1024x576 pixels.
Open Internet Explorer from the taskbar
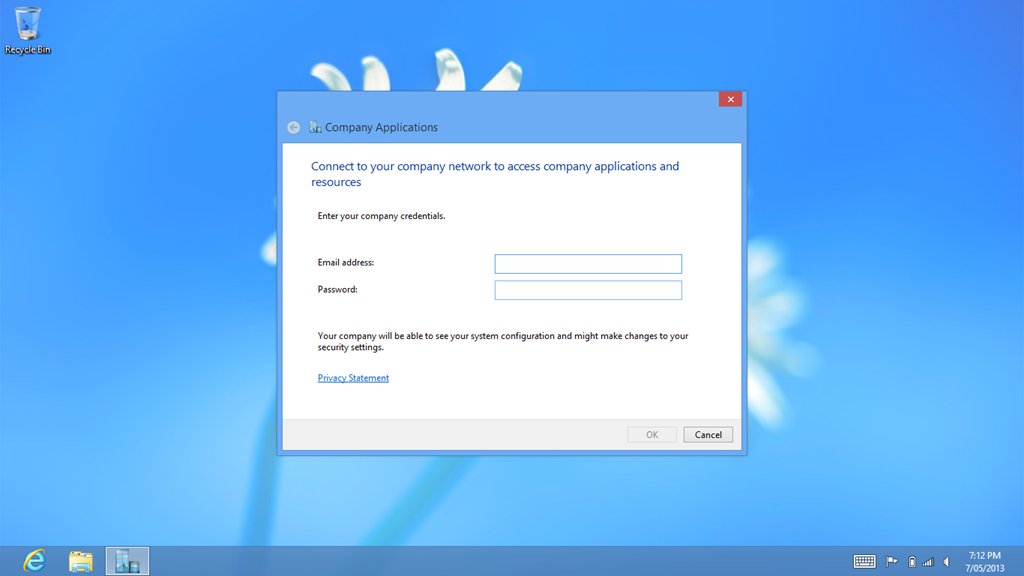pyautogui.click(x=35, y=561)
